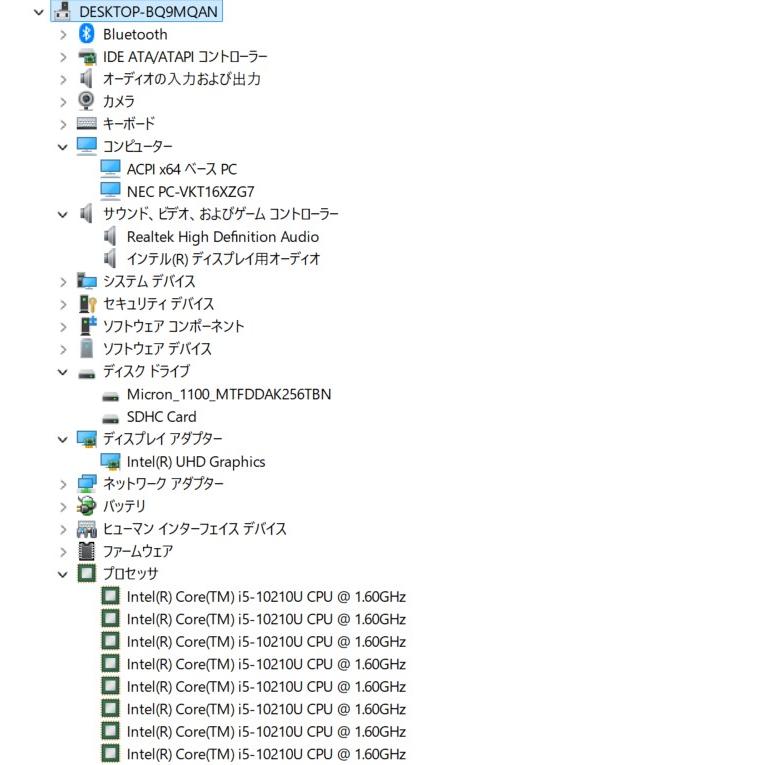Click the icon of NEC PC-VKT16XZG7

tap(110, 191)
